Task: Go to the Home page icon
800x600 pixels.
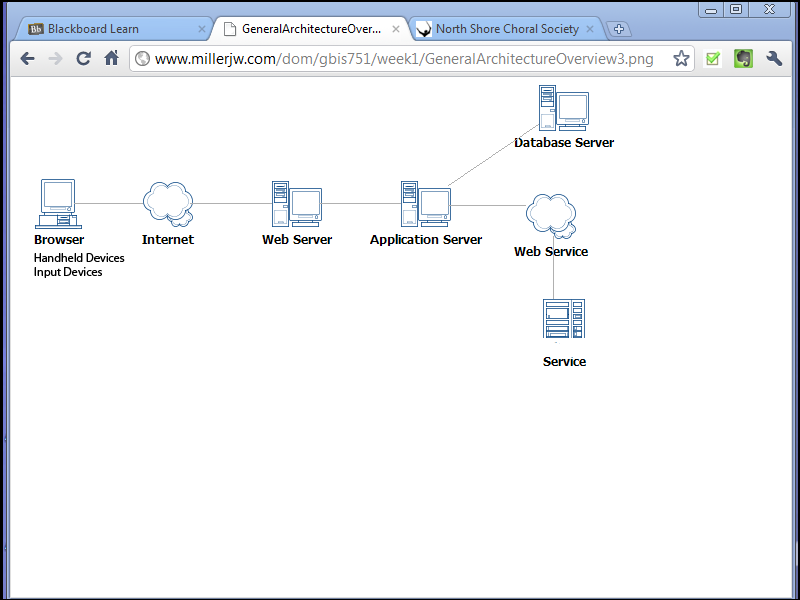Action: (112, 59)
